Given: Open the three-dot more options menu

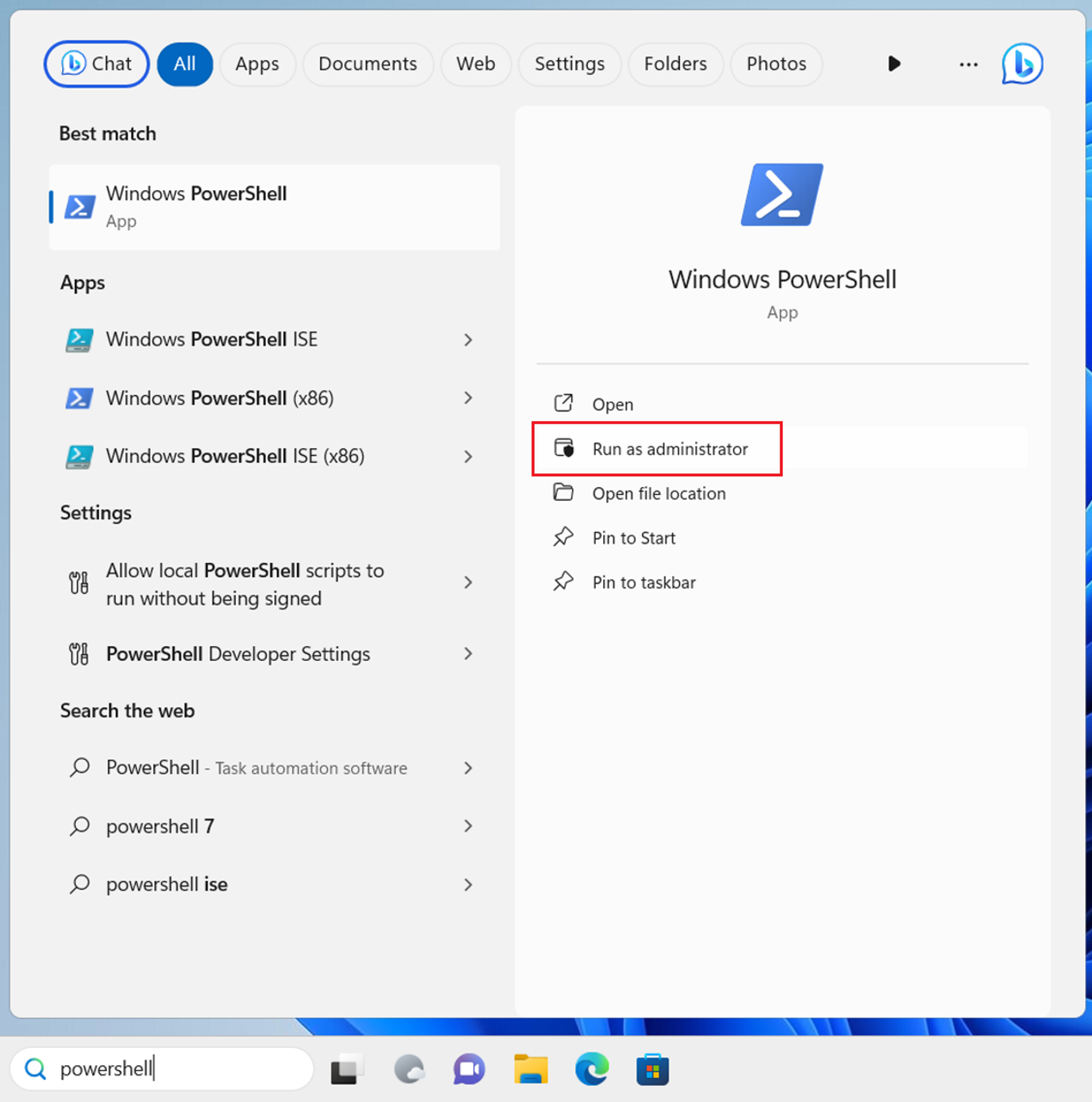Looking at the screenshot, I should point(968,65).
